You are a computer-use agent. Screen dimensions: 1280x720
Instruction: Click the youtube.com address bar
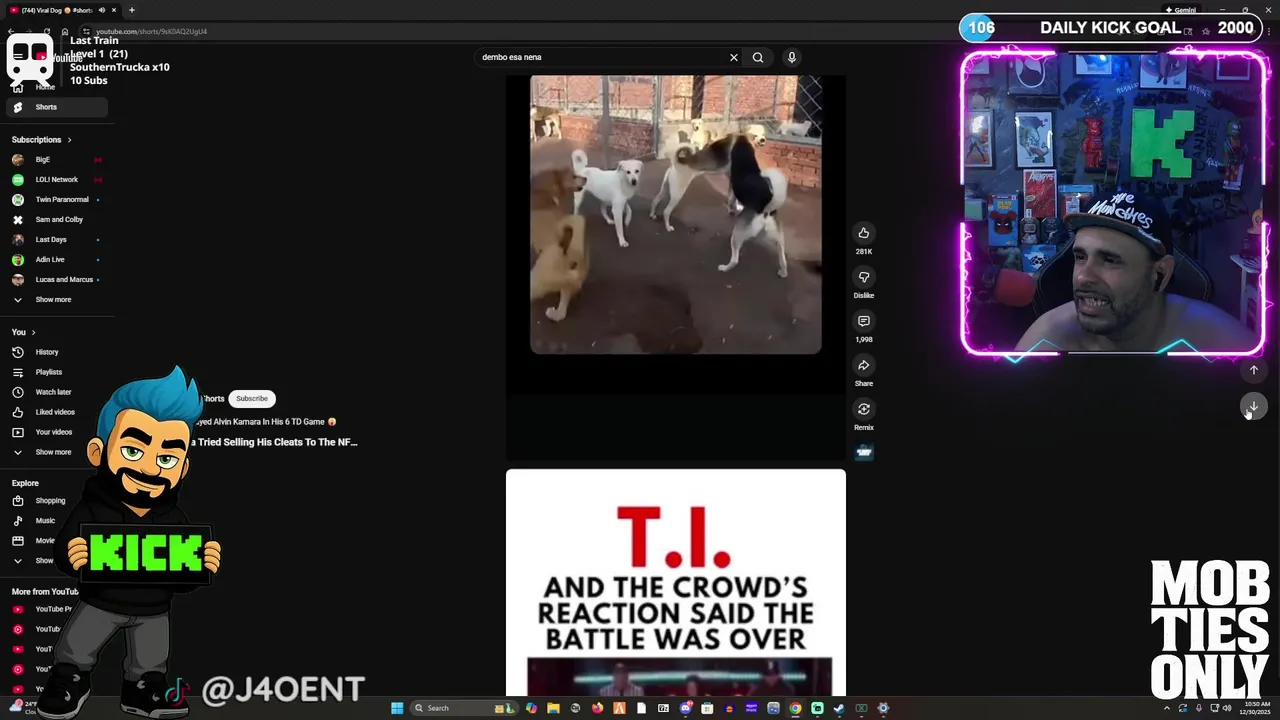tap(150, 31)
